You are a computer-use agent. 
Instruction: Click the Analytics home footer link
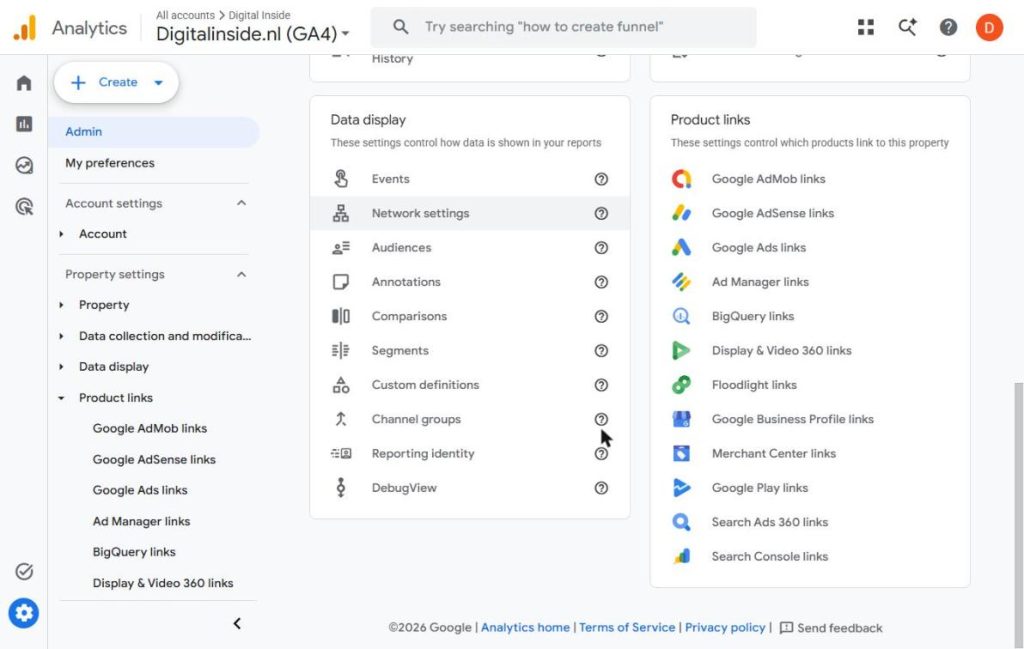525,627
